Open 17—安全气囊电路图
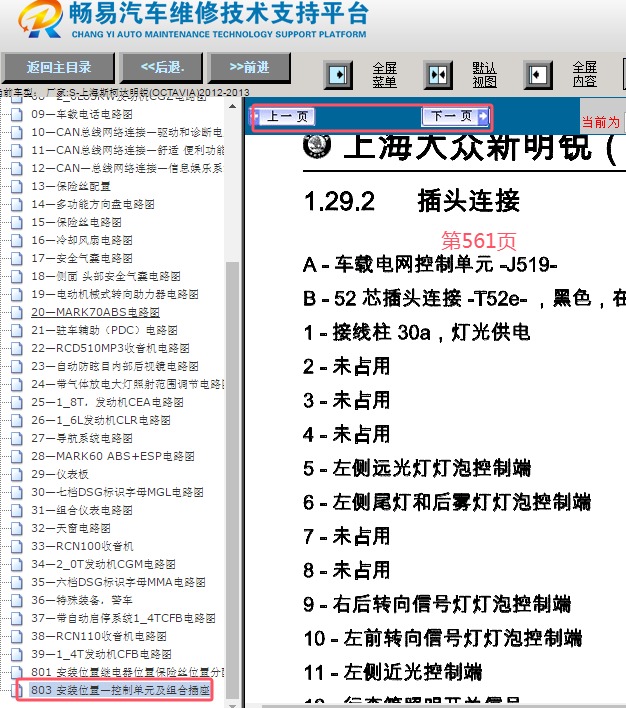 coord(82,258)
